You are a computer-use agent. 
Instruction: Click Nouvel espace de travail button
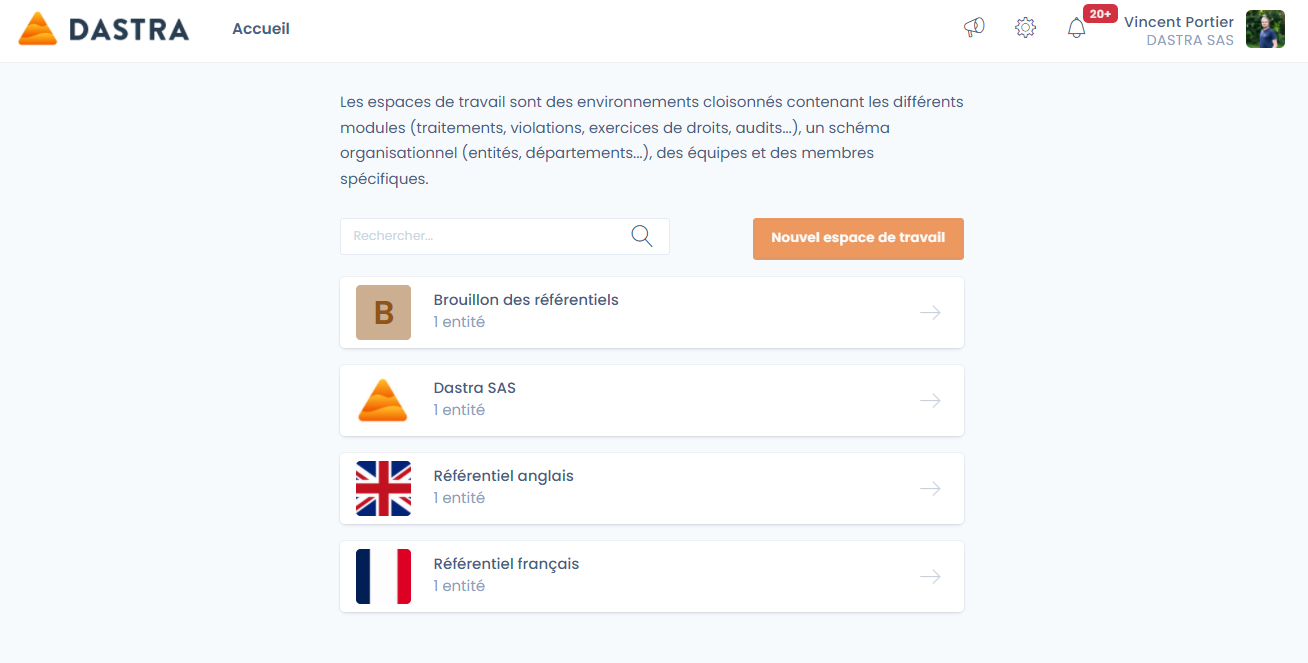(x=858, y=238)
